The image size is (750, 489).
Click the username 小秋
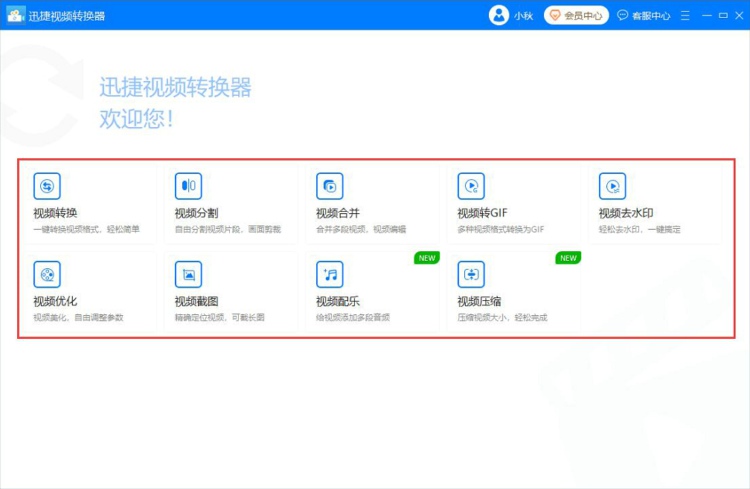coord(524,16)
